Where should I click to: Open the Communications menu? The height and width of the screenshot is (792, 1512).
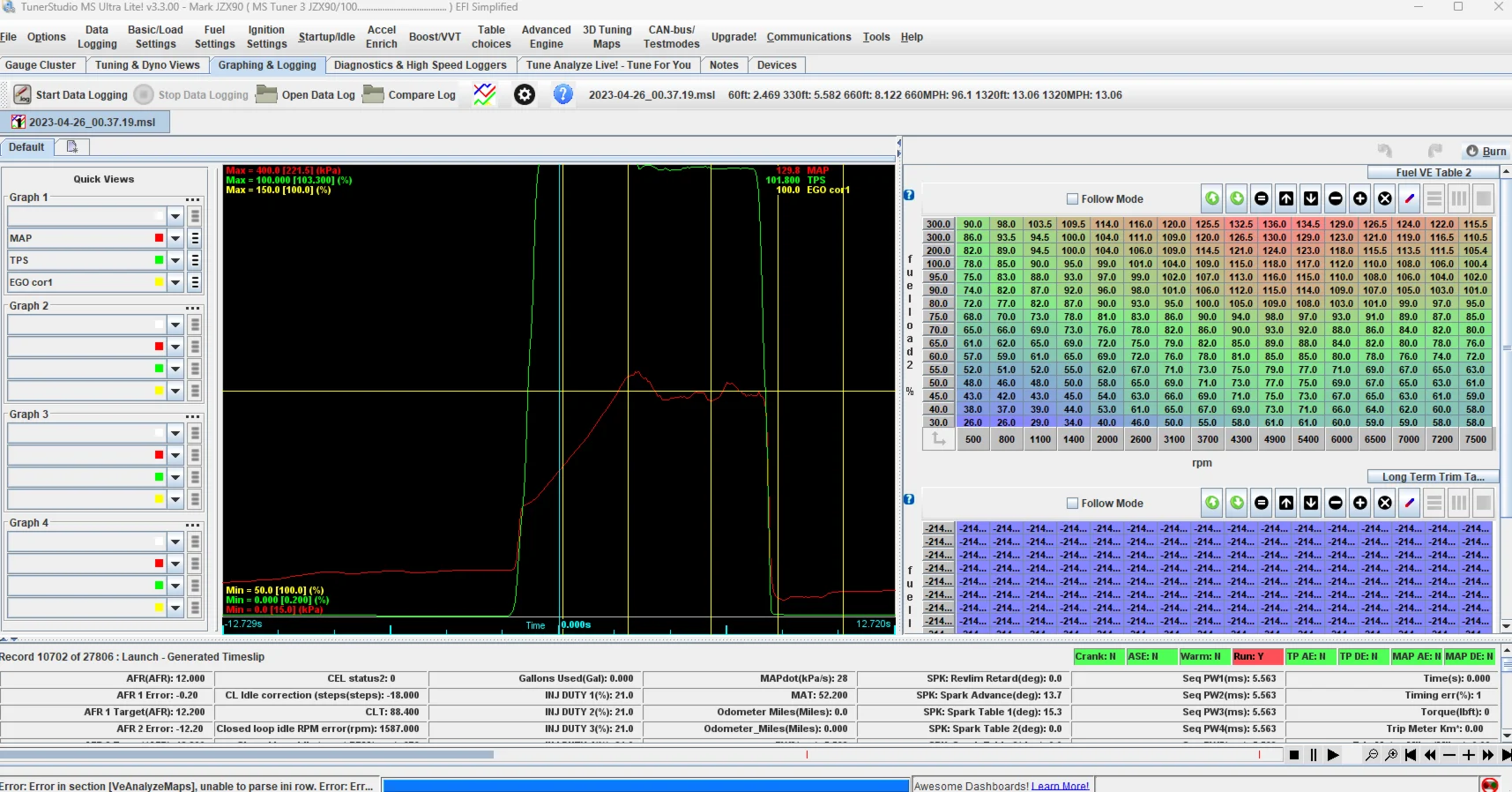tap(808, 37)
